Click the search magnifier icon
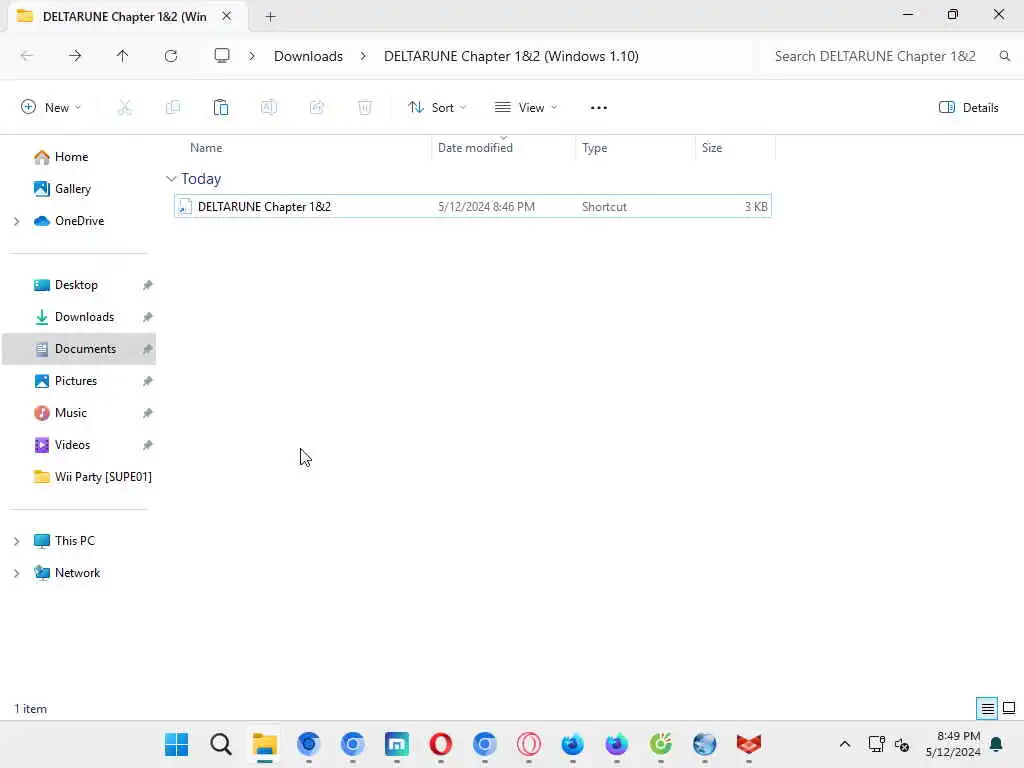The width and height of the screenshot is (1024, 768). click(x=1004, y=56)
